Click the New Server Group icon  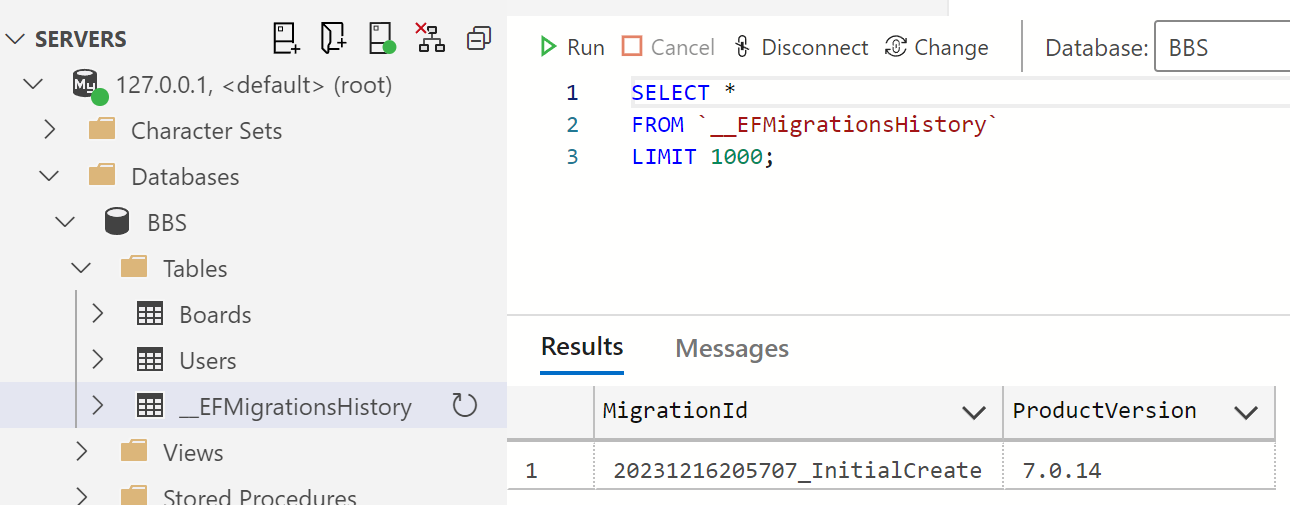pyautogui.click(x=333, y=39)
